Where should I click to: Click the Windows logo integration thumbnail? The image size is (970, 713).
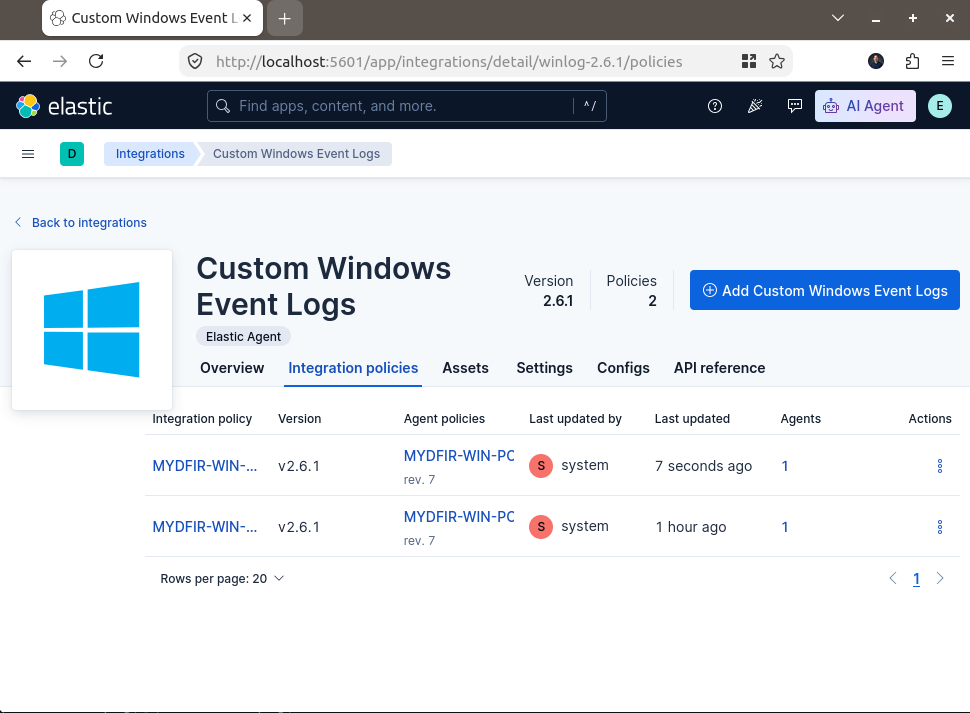pyautogui.click(x=92, y=330)
